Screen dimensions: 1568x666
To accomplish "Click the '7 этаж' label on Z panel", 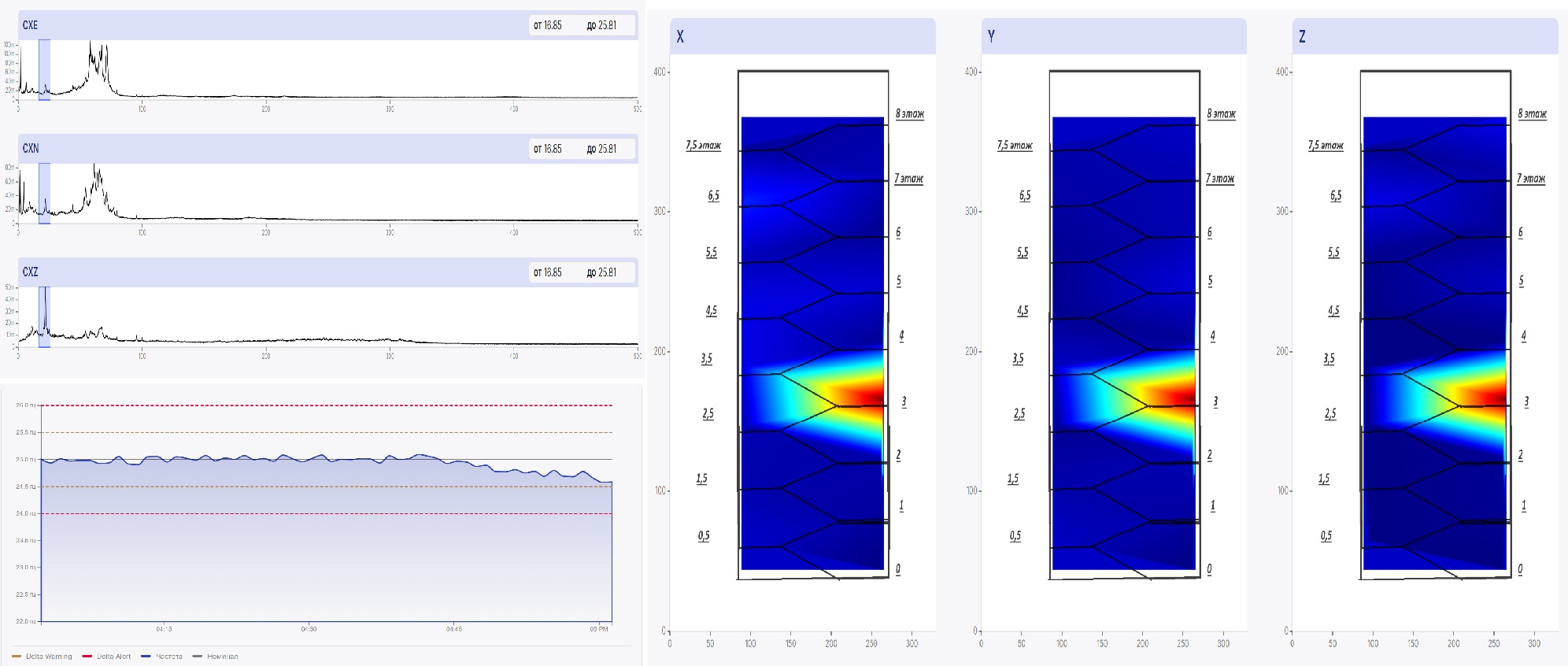I will (x=1531, y=179).
